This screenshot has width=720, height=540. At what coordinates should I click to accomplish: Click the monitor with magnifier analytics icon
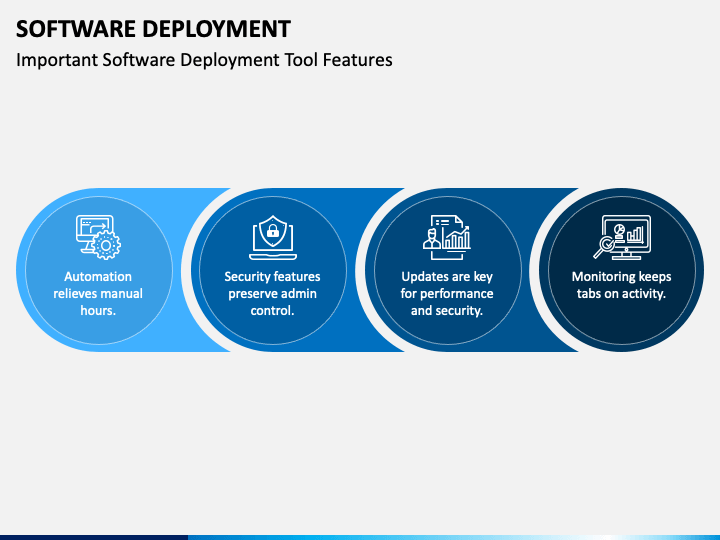(x=622, y=237)
